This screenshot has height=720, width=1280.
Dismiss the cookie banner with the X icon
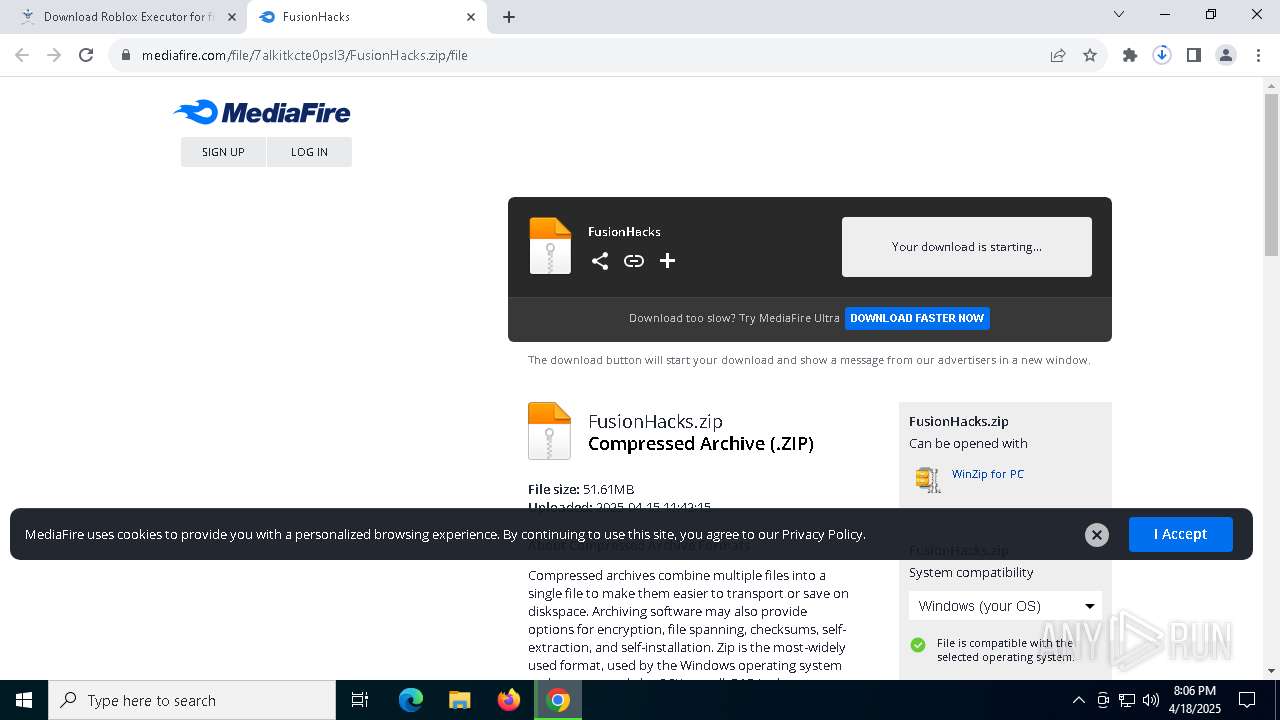coord(1097,535)
